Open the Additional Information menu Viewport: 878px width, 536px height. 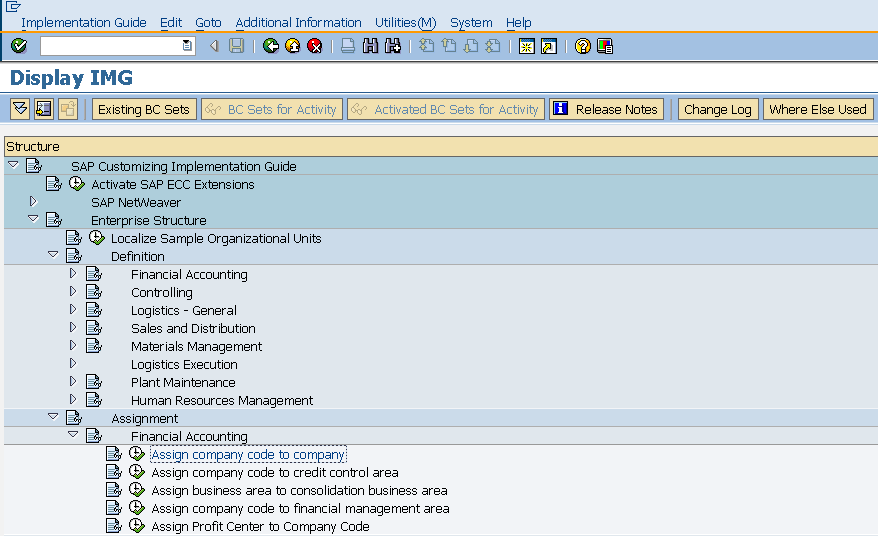click(298, 22)
